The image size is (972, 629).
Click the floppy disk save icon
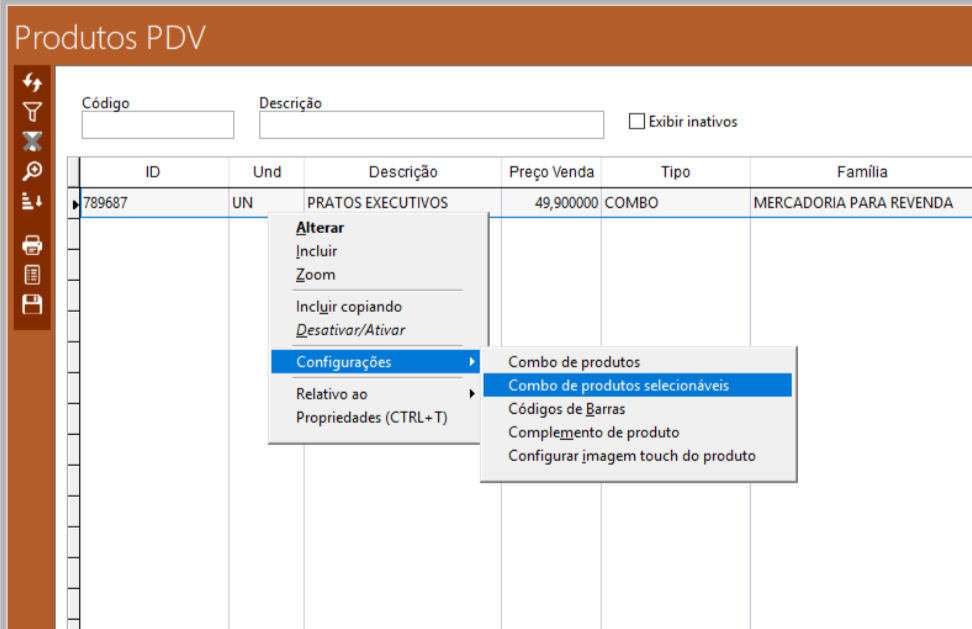click(x=32, y=305)
